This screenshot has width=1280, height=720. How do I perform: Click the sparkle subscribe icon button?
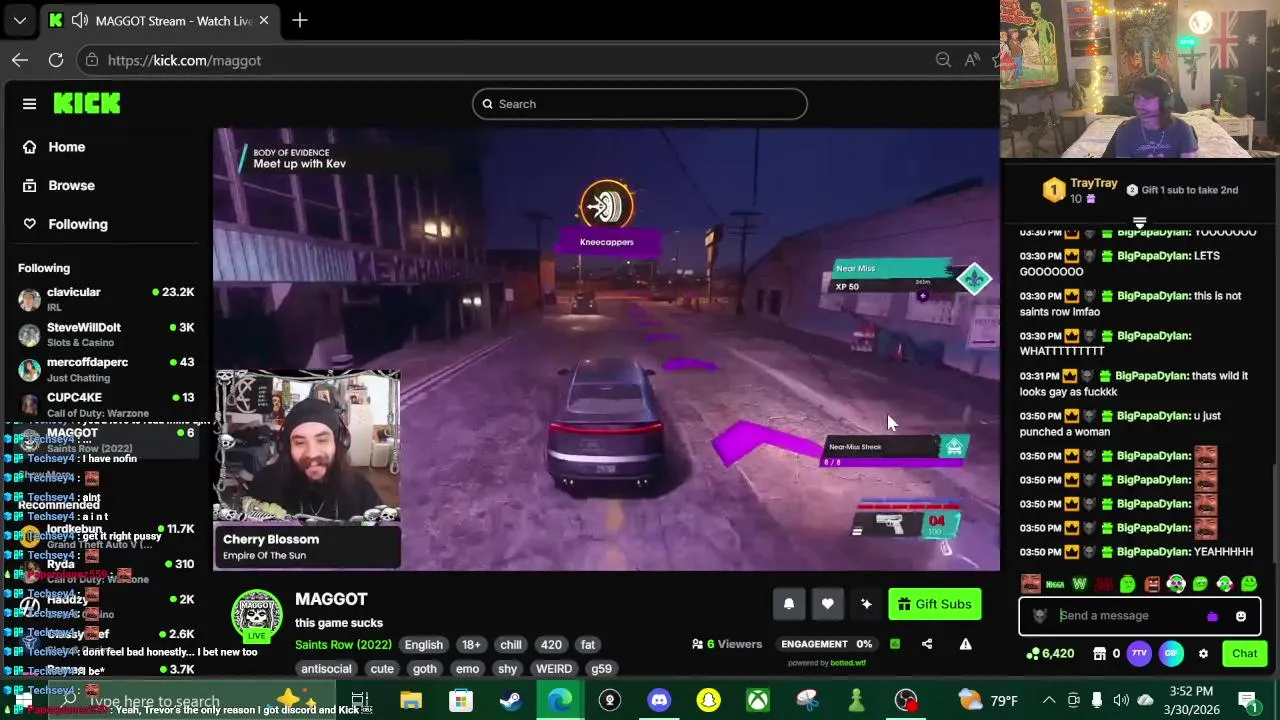(x=866, y=604)
